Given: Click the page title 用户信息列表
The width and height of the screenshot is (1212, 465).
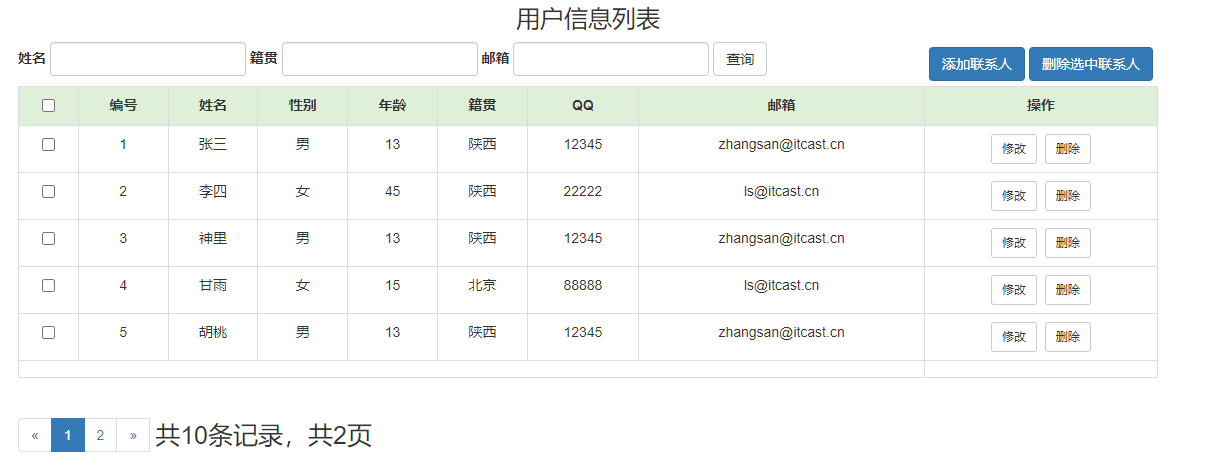Looking at the screenshot, I should point(588,19).
